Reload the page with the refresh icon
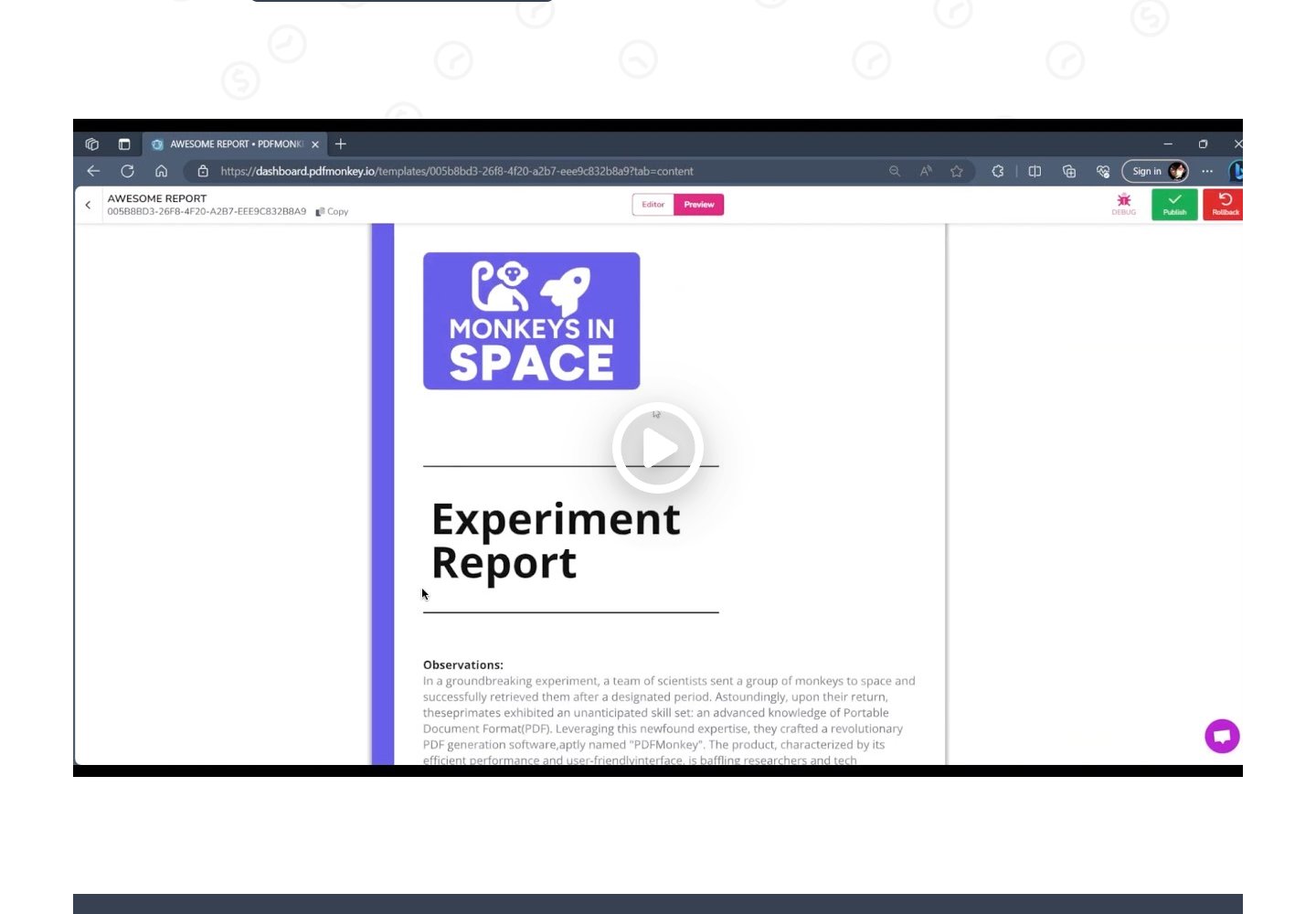This screenshot has height=914, width=1316. tap(127, 171)
